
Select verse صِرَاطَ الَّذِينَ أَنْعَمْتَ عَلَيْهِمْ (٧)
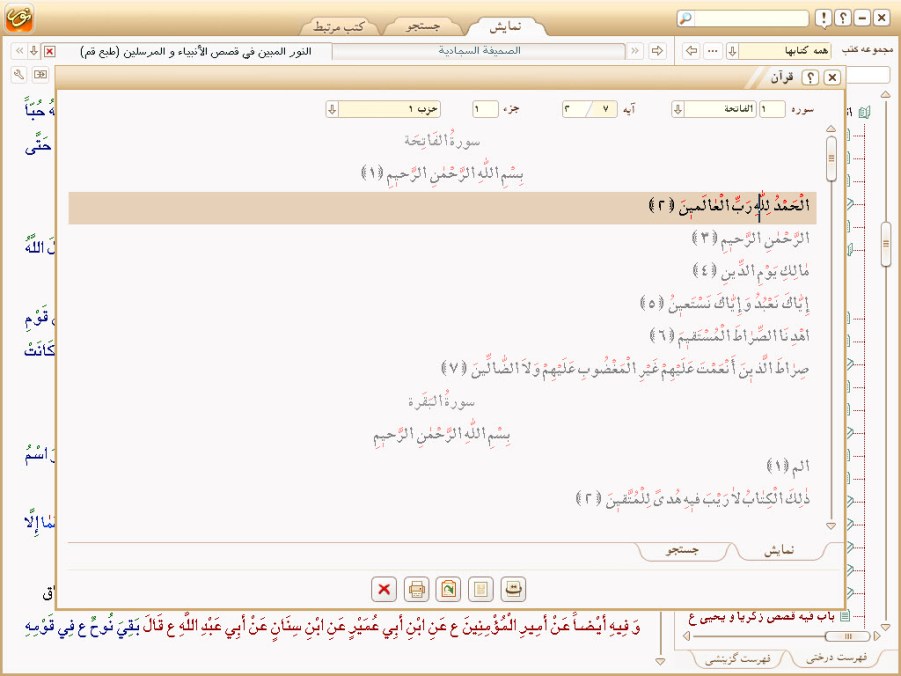pyautogui.click(x=625, y=368)
